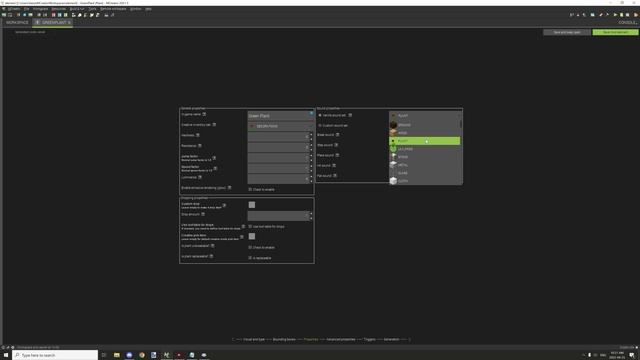
Task: Open help icon beside Jump factor label
Action: pyautogui.click(x=214, y=158)
